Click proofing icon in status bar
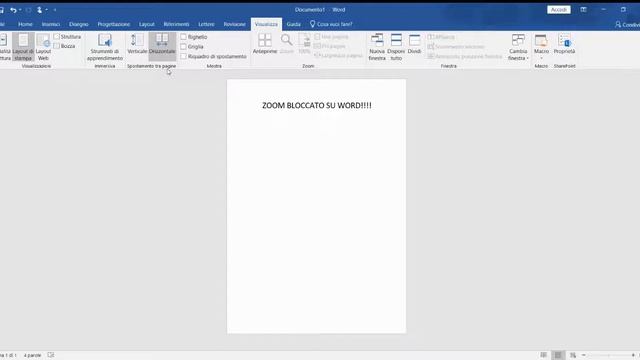This screenshot has height=360, width=640. (51, 355)
